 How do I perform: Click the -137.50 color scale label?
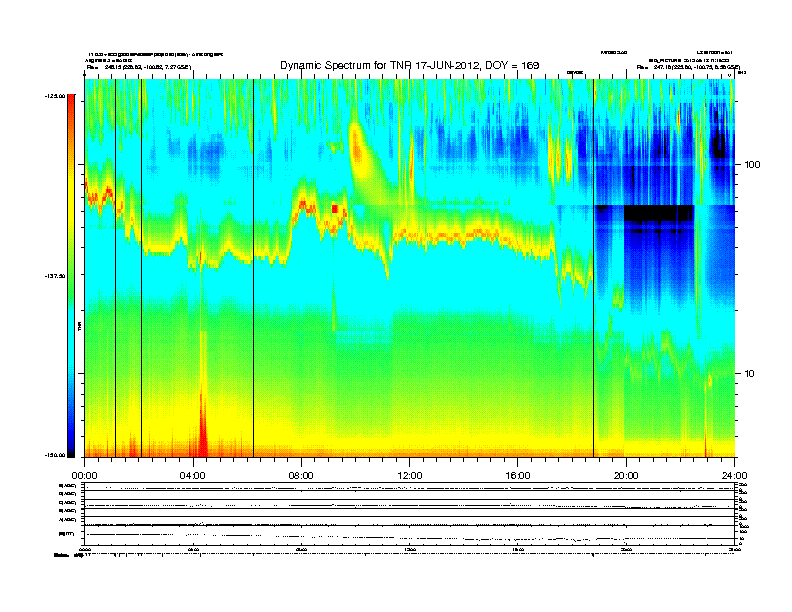[54, 277]
